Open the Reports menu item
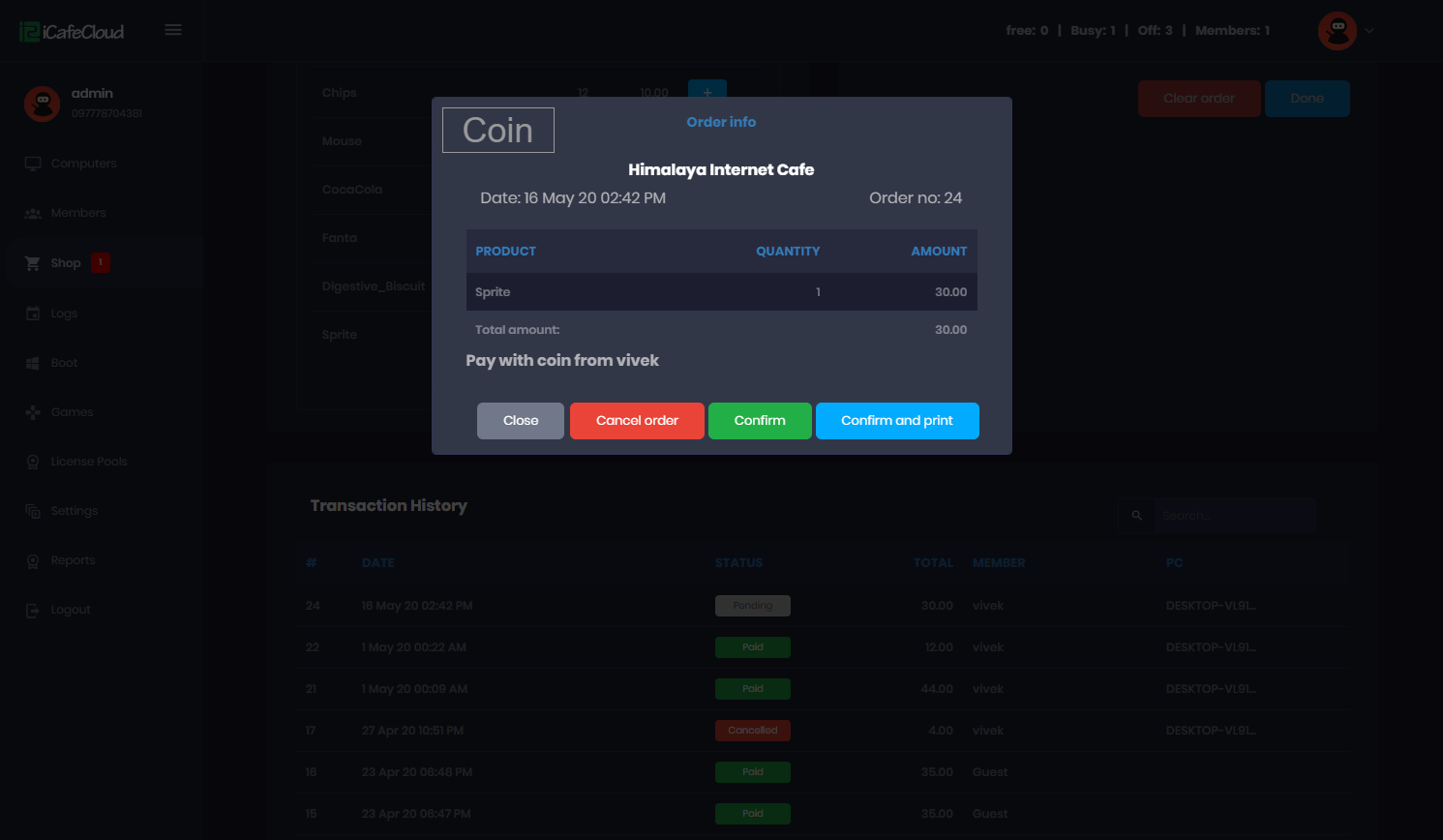 (x=73, y=560)
